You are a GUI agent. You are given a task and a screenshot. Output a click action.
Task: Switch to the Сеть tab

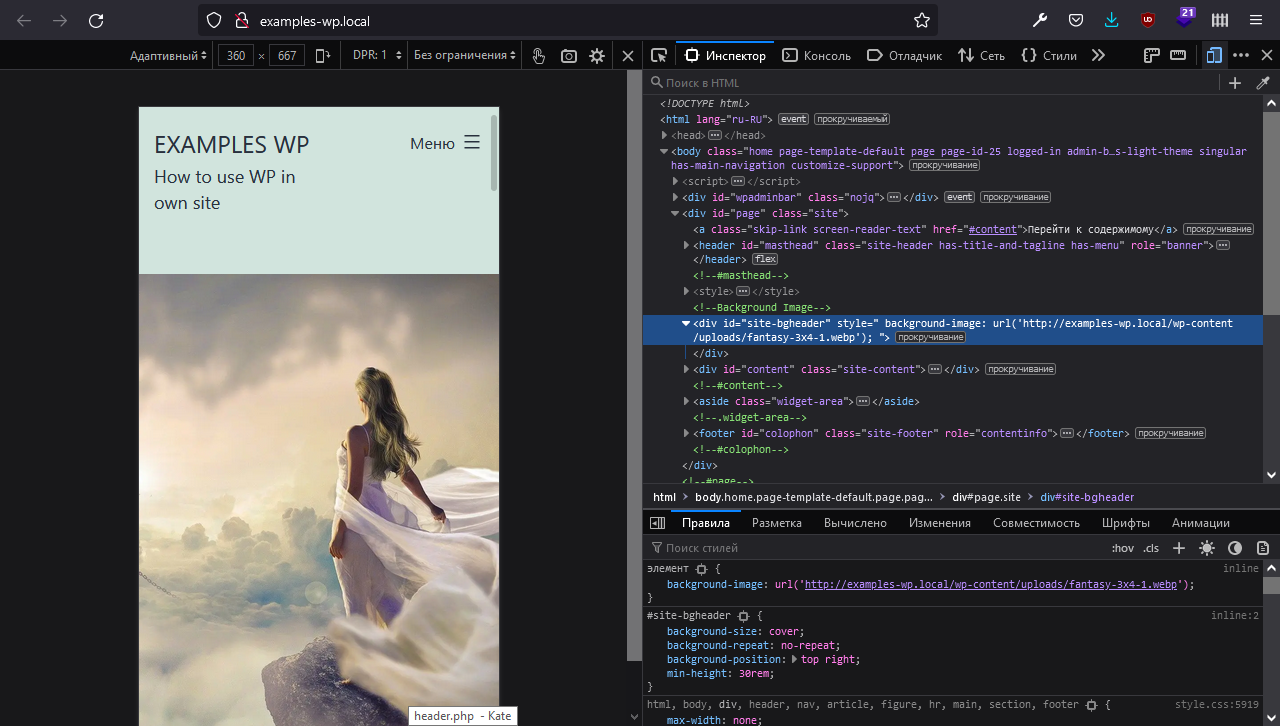[x=981, y=55]
